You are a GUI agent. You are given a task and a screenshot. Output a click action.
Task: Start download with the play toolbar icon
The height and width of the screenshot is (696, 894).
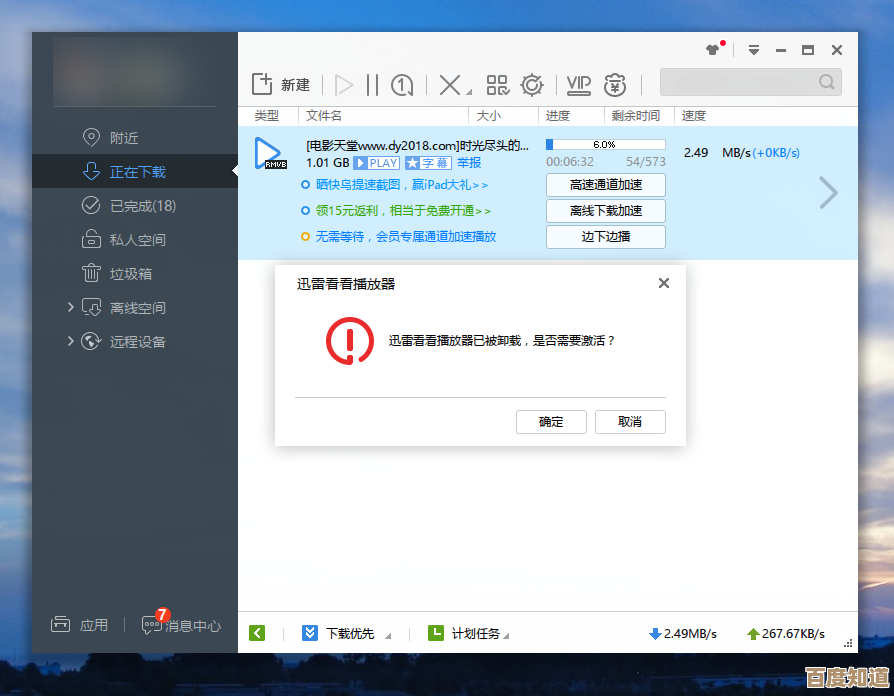click(x=344, y=85)
